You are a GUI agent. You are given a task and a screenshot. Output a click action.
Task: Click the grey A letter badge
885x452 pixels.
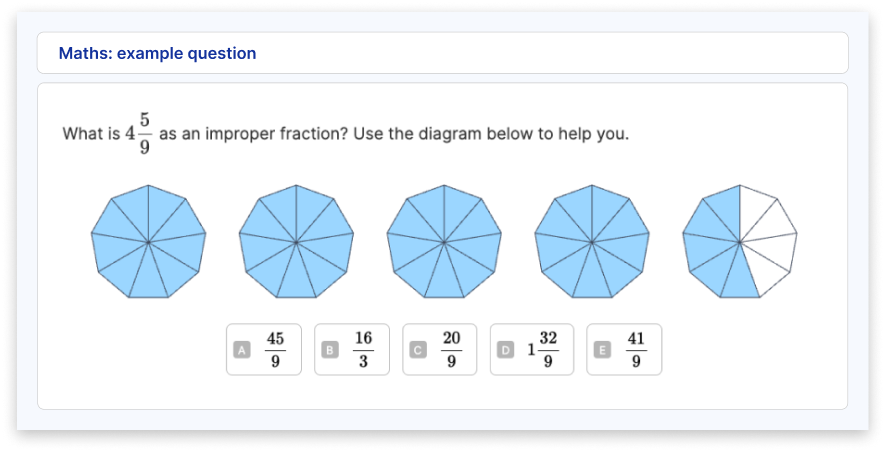tap(242, 350)
